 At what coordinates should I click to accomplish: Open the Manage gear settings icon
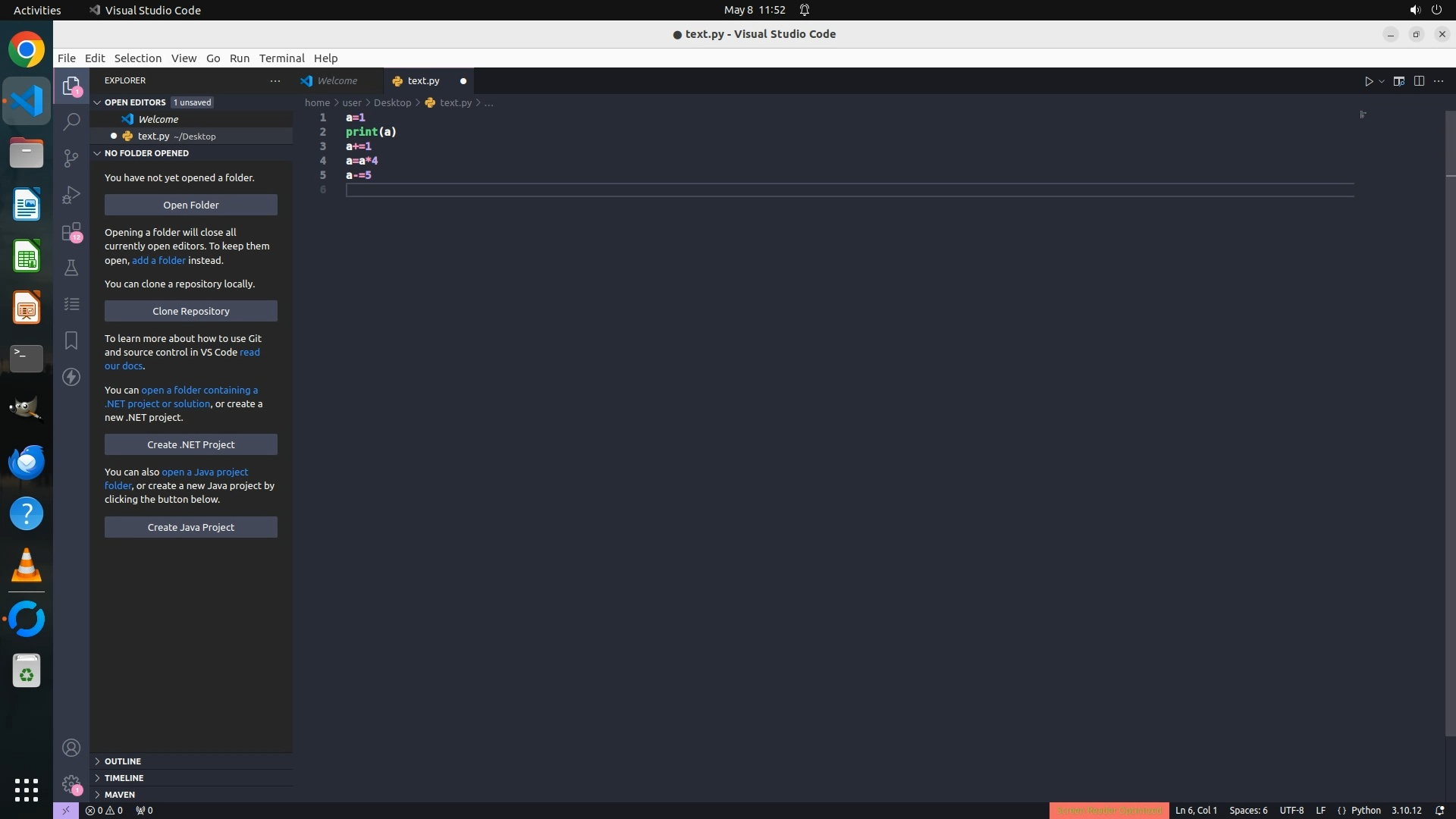tap(71, 783)
